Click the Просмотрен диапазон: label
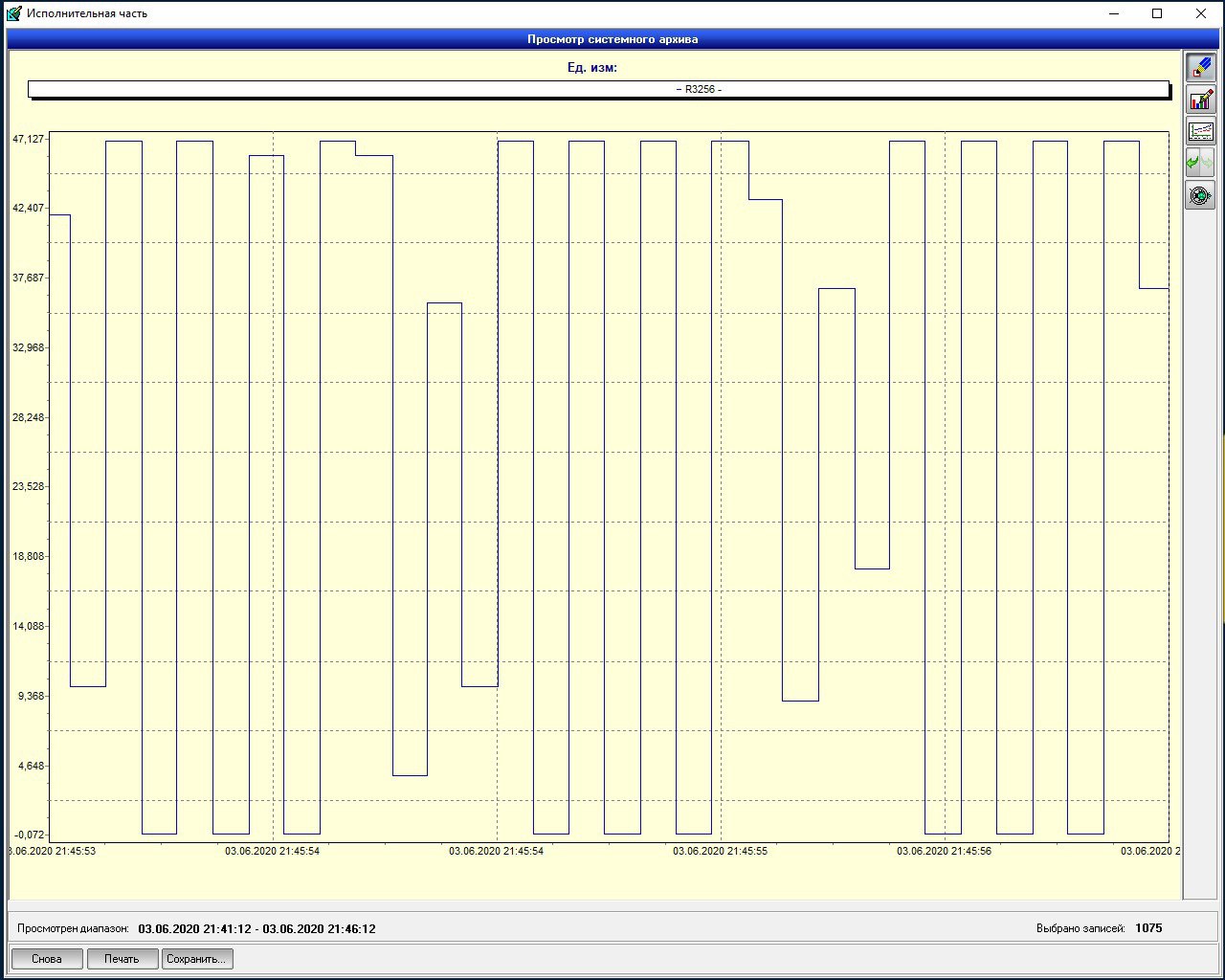The image size is (1225, 980). point(73,928)
